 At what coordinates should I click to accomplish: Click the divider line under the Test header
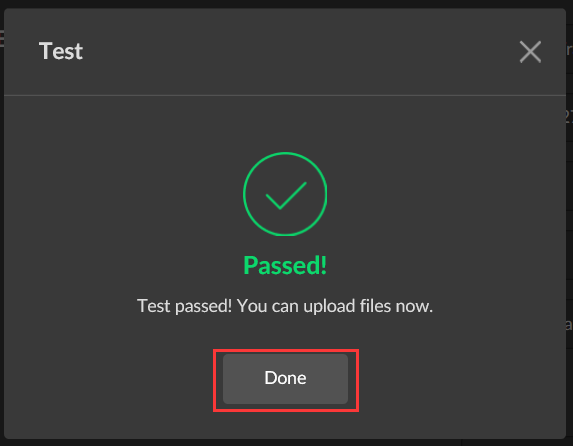tap(285, 95)
